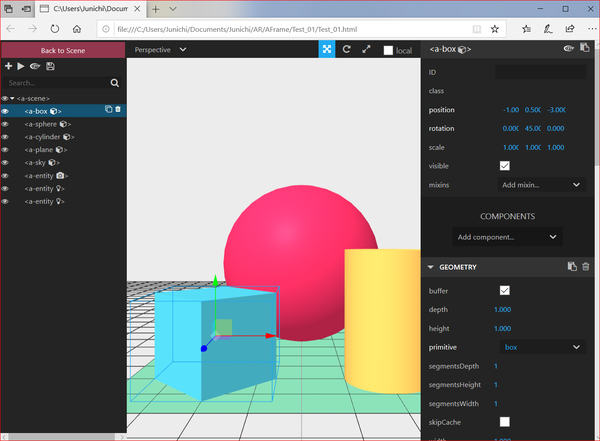Toggle visibility eye for a-sphere
The height and width of the screenshot is (441, 600).
pos(5,124)
